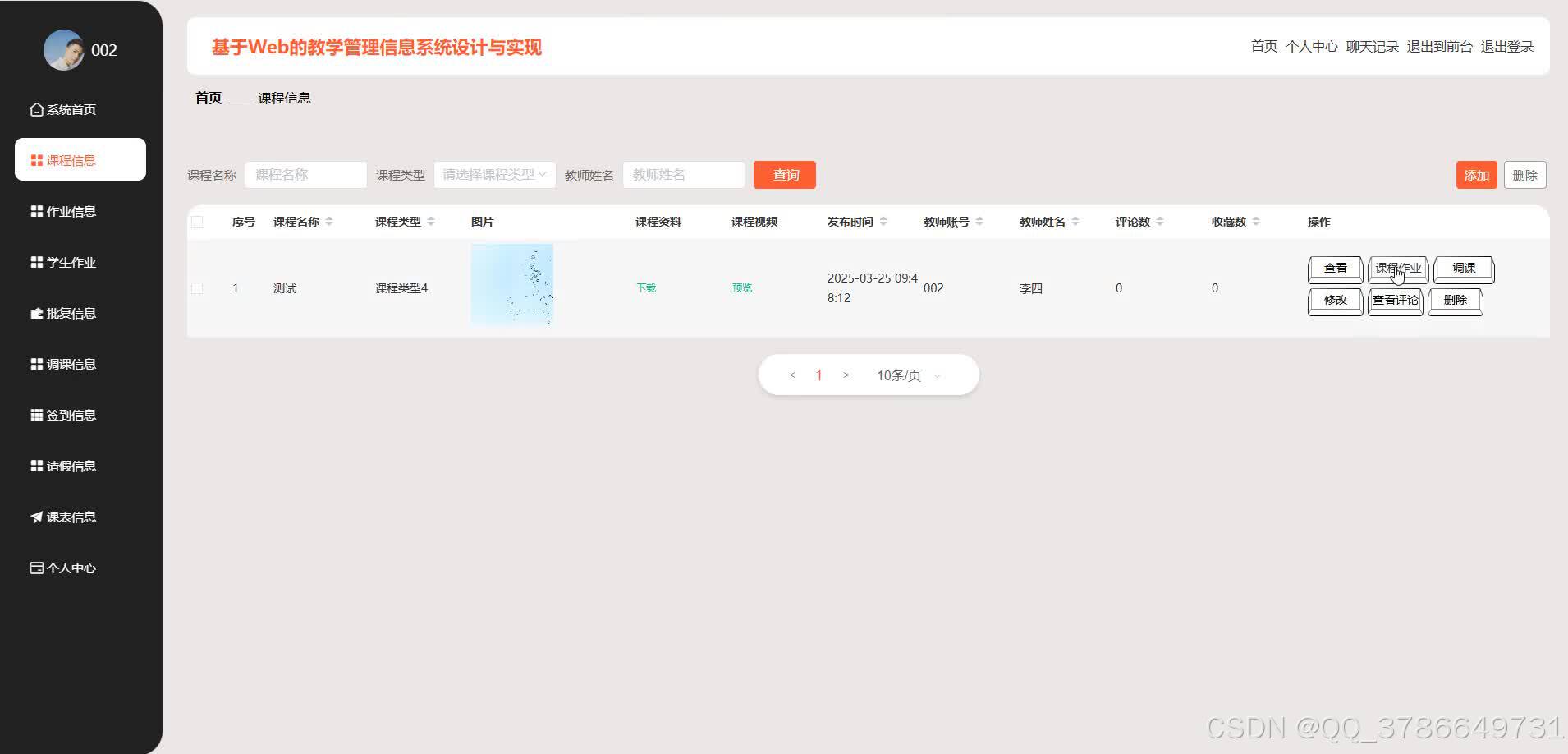The width and height of the screenshot is (1568, 754).
Task: Click the 下载 link for course materials
Action: click(645, 287)
